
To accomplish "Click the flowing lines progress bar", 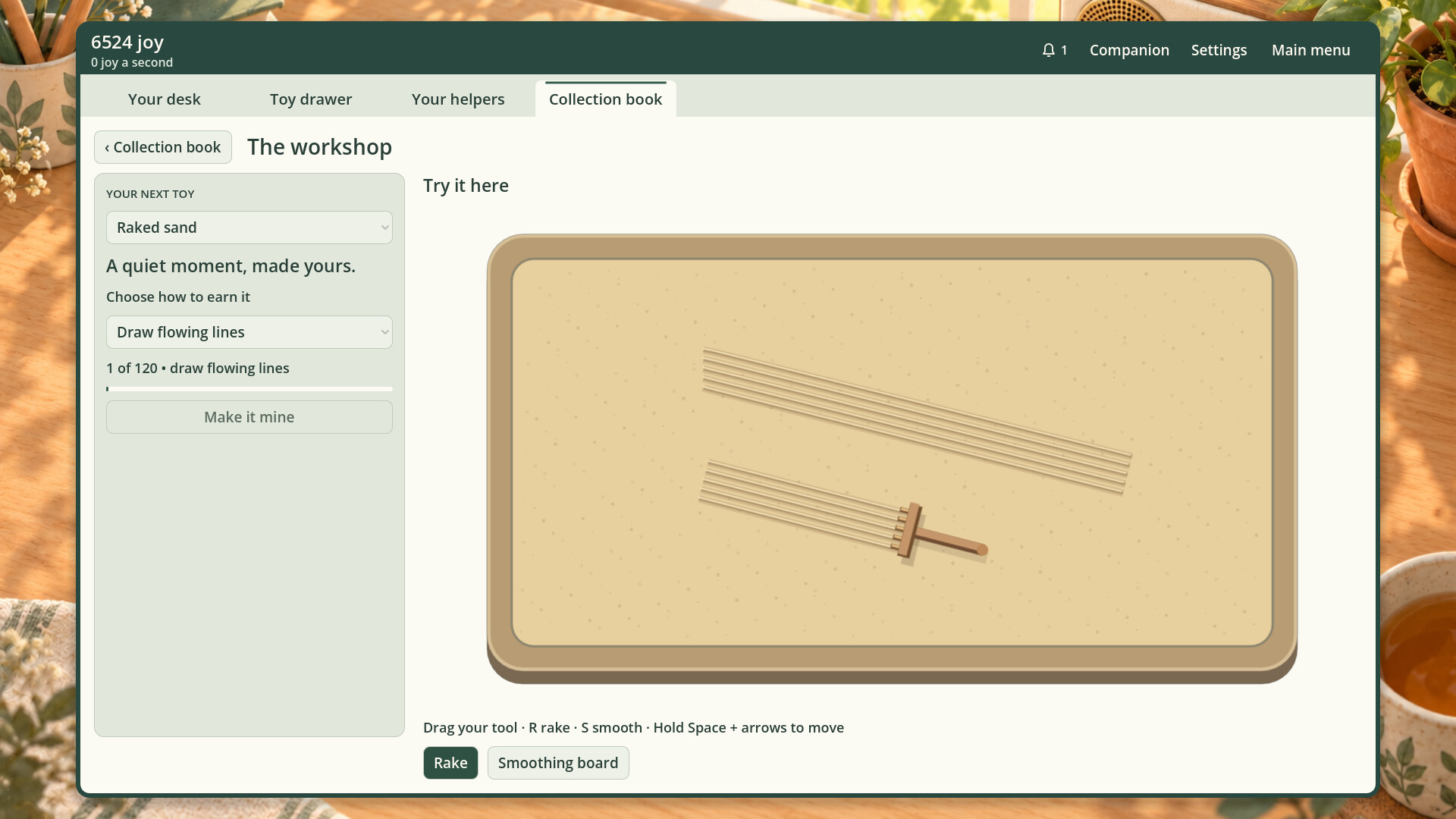I will pos(249,389).
